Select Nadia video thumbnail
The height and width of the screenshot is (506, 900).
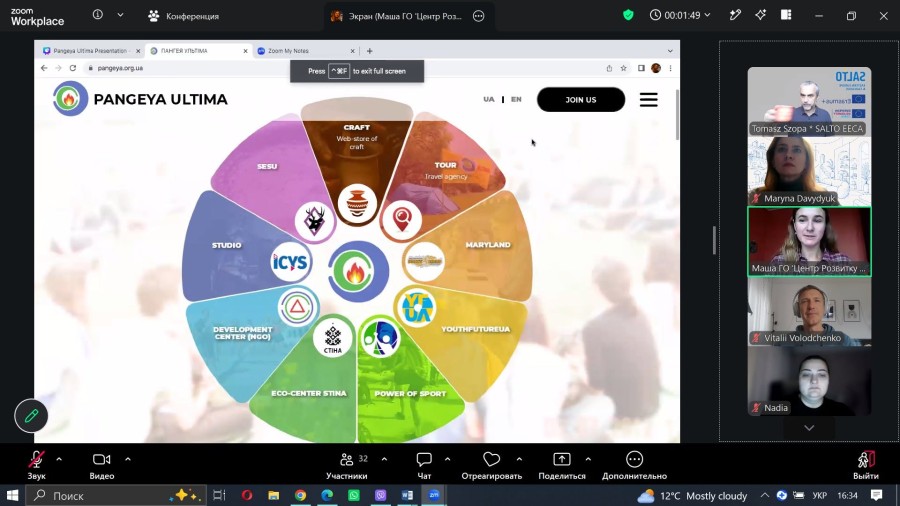coord(809,382)
